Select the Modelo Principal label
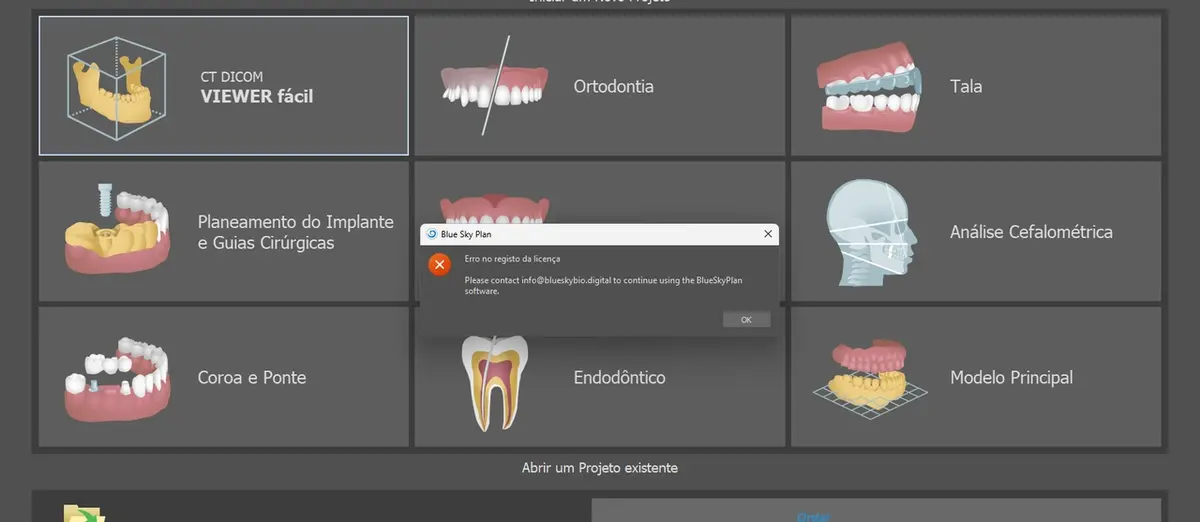The image size is (1200, 522). tap(1011, 377)
